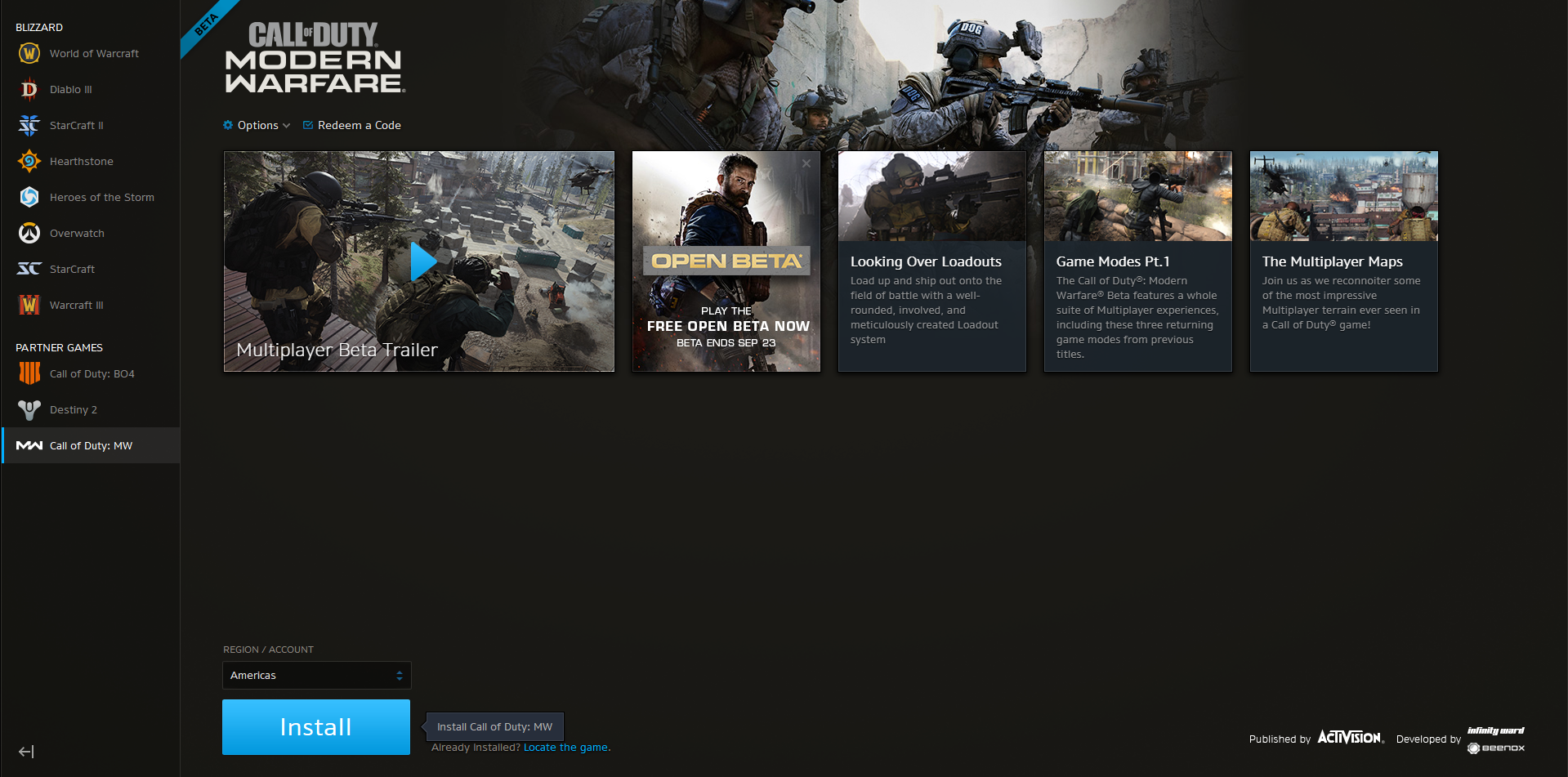Open the Americas region dropdown
The width and height of the screenshot is (1568, 777).
click(317, 676)
